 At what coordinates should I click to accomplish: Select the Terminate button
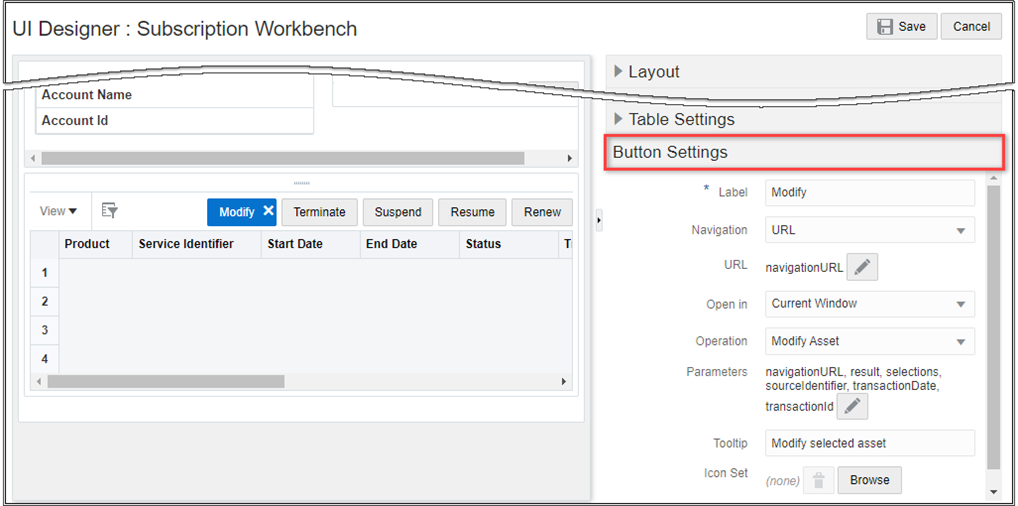point(319,212)
